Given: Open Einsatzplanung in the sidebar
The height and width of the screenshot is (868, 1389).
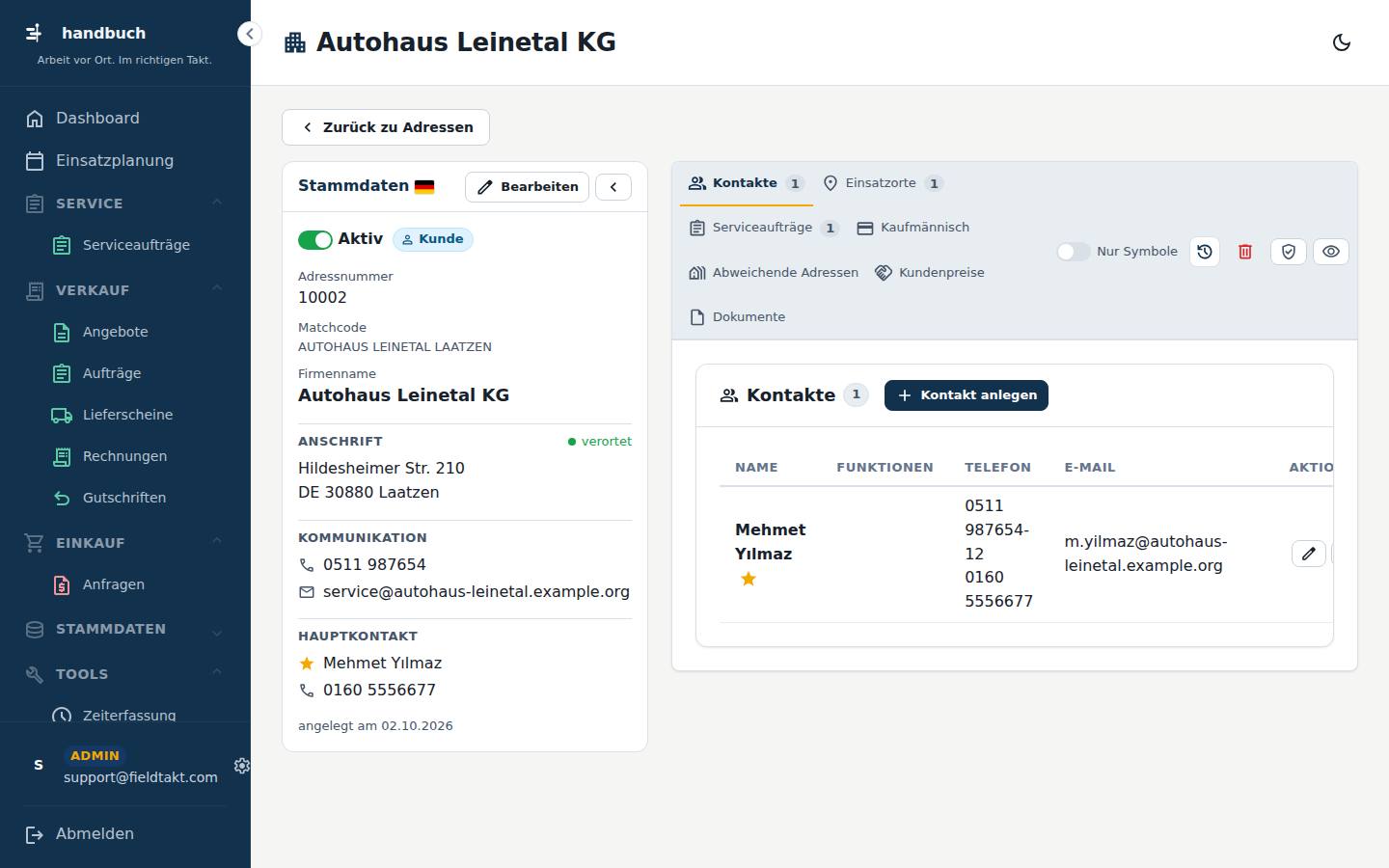Looking at the screenshot, I should [124, 161].
